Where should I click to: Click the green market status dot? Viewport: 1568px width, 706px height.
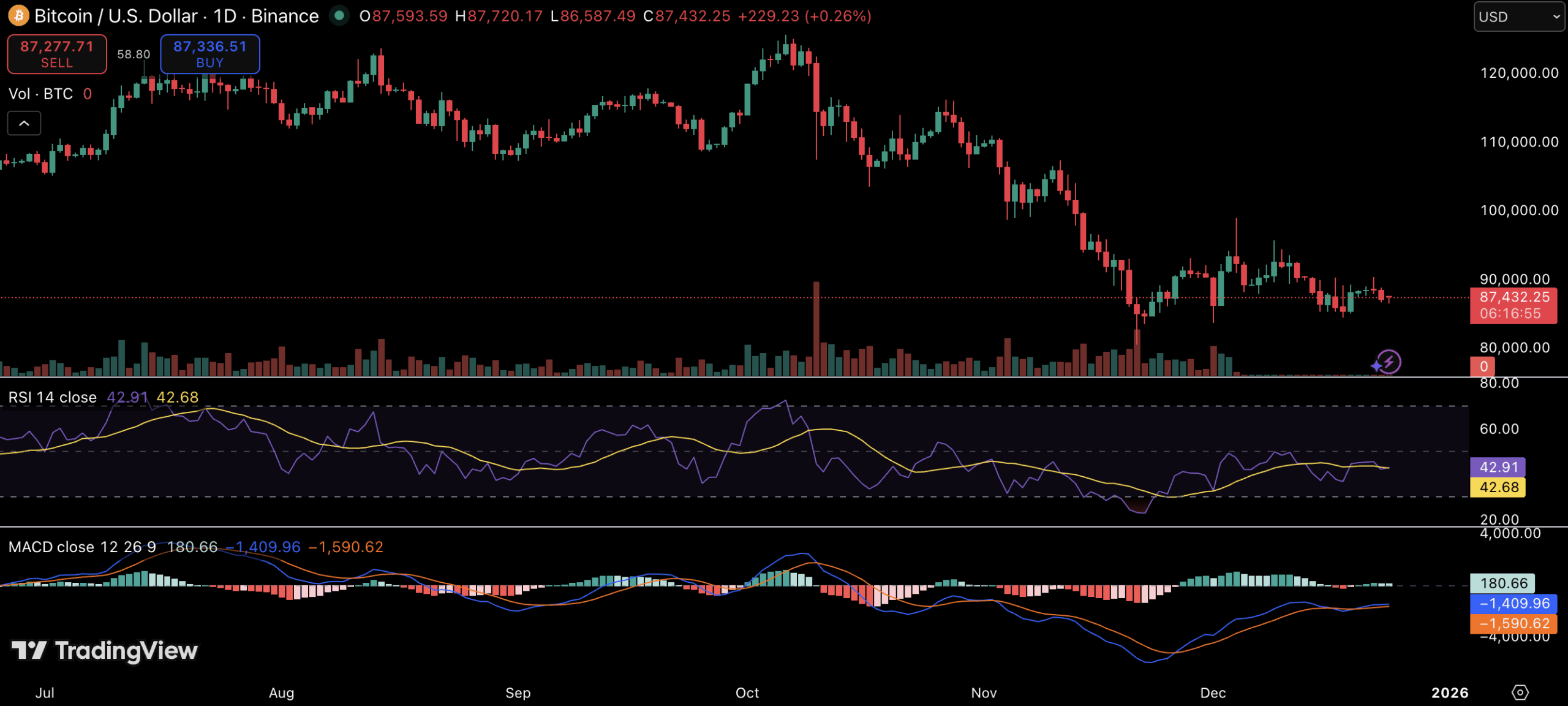click(x=339, y=16)
